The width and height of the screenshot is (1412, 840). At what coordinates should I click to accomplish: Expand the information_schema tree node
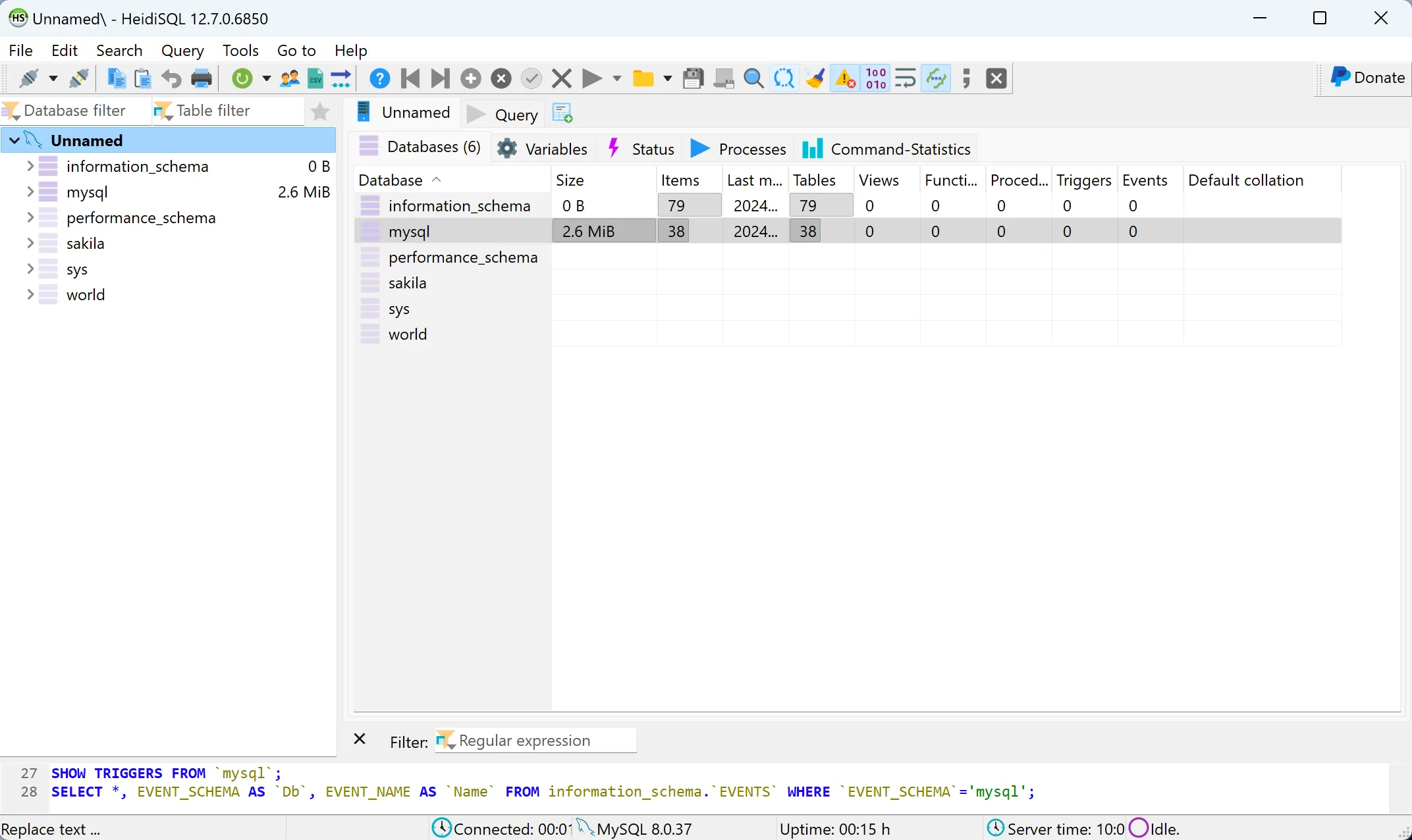(x=30, y=166)
